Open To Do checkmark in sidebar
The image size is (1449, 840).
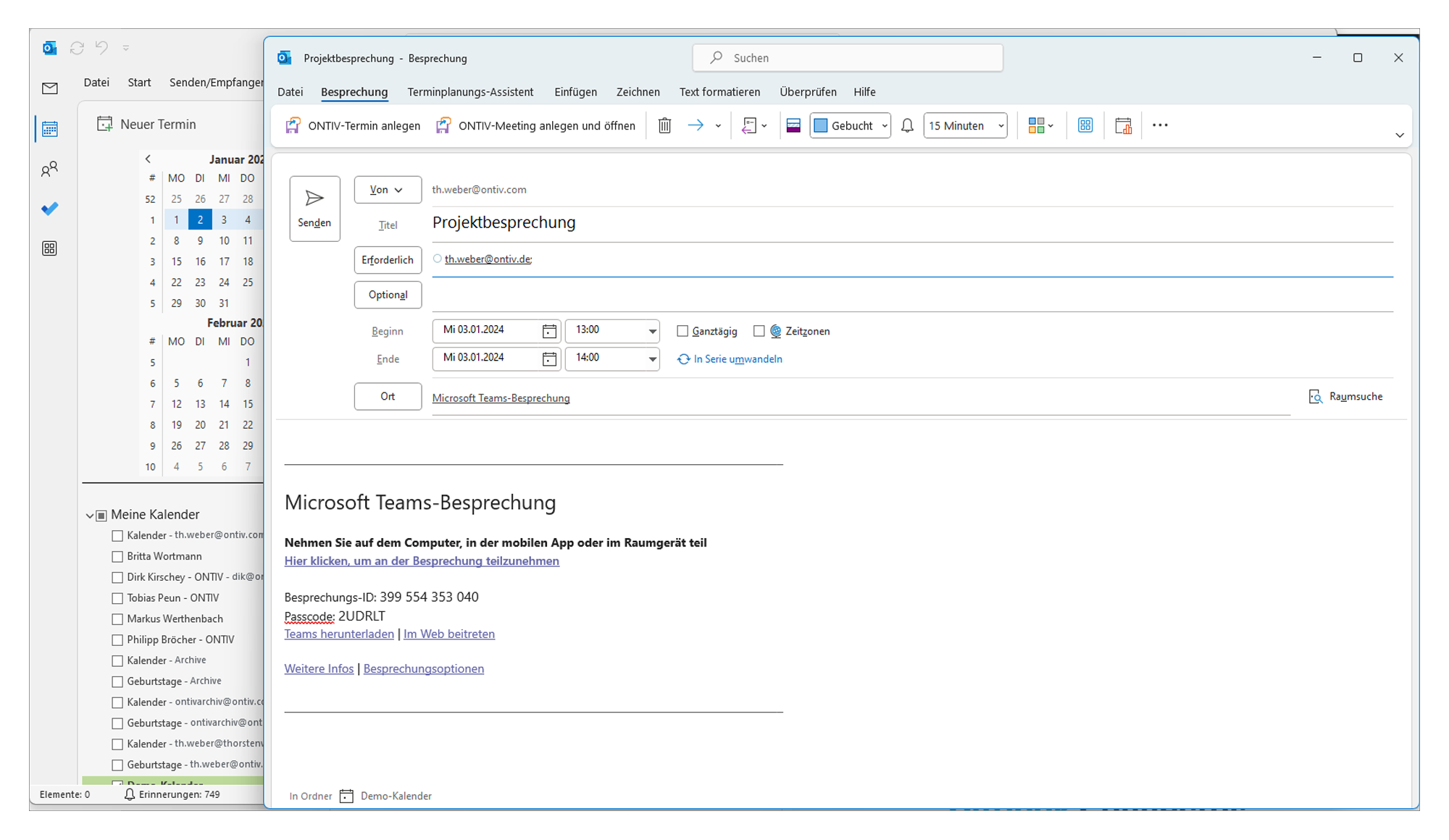click(50, 209)
